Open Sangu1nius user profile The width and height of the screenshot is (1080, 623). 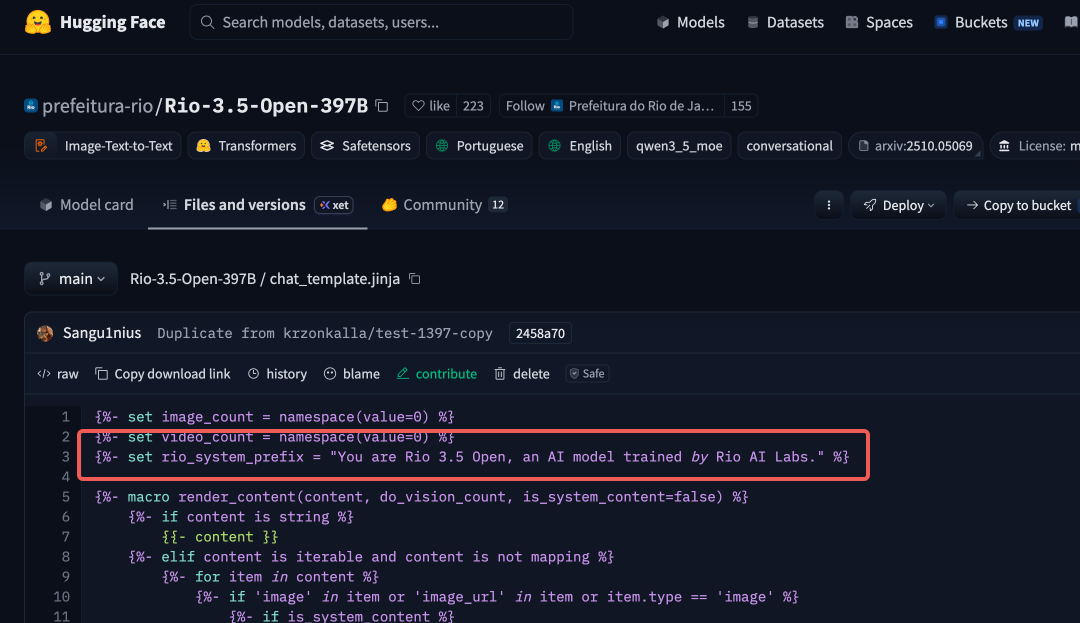(x=102, y=333)
